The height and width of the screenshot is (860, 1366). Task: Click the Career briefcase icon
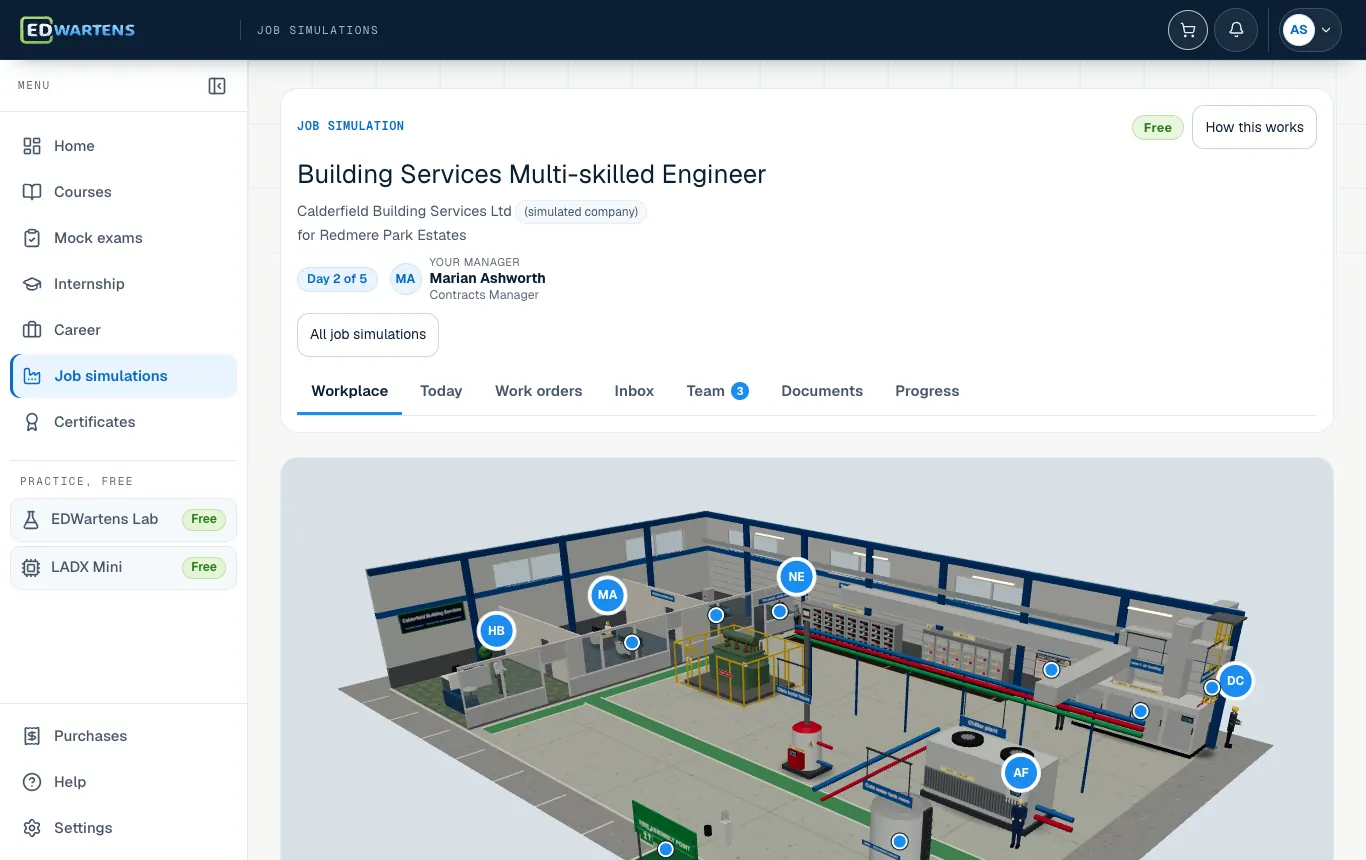coord(32,330)
